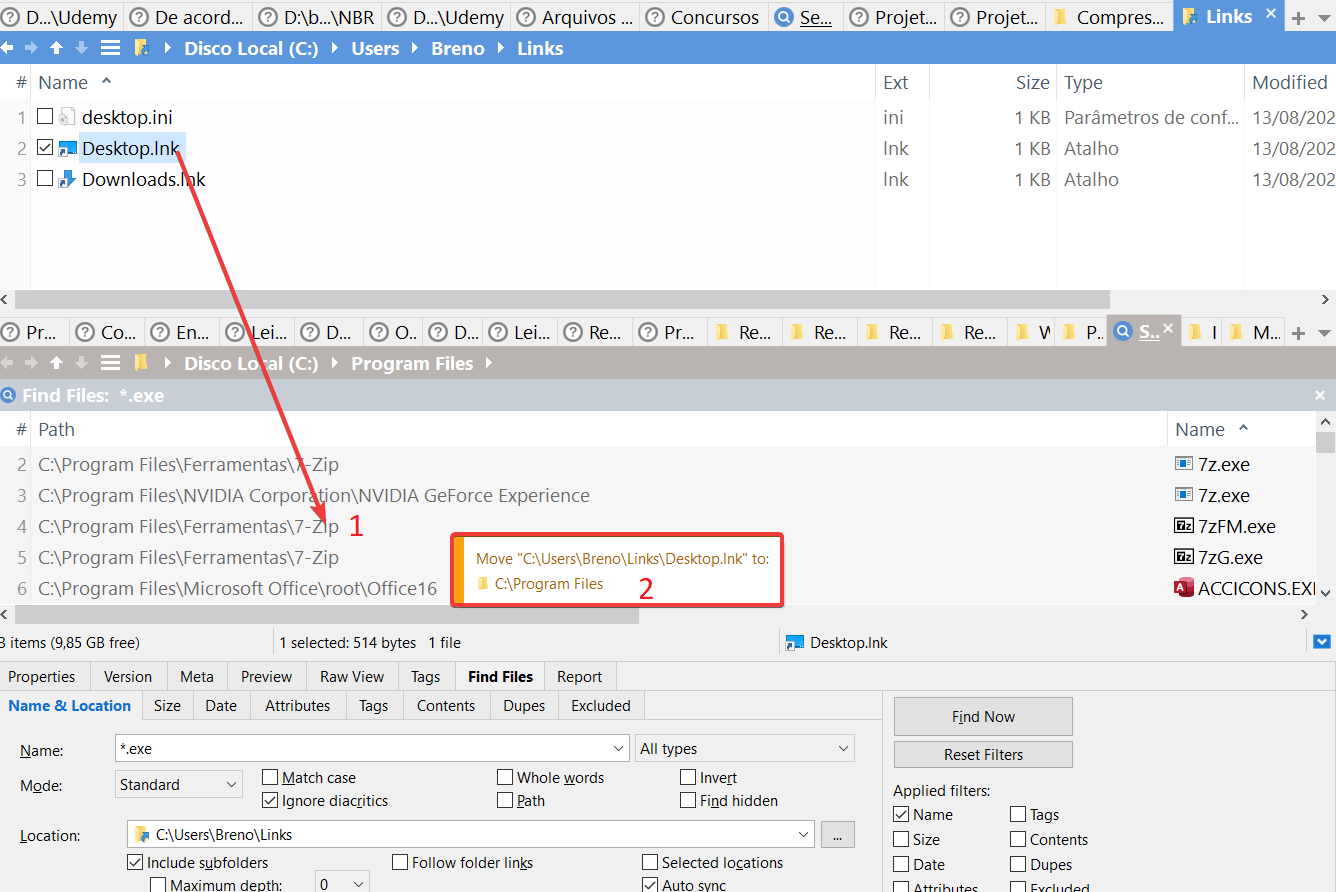
Task: Open the All types dropdown
Action: pos(745,748)
